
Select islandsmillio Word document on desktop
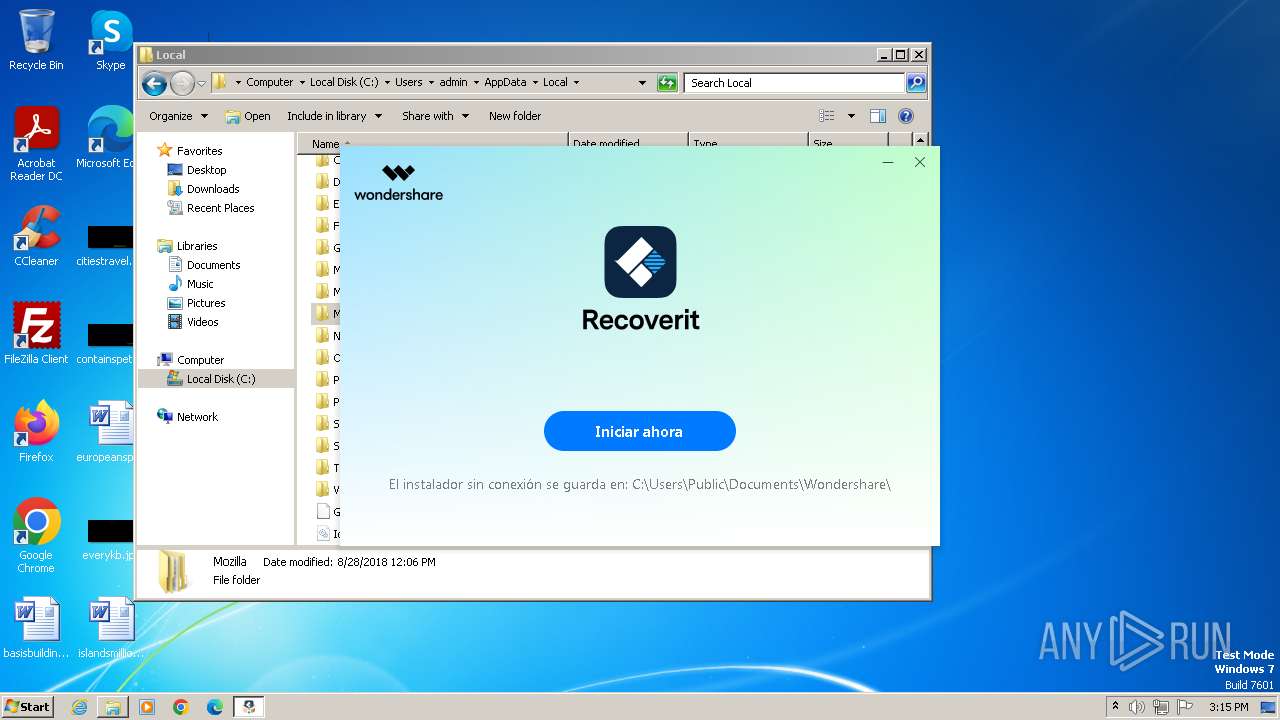click(110, 629)
